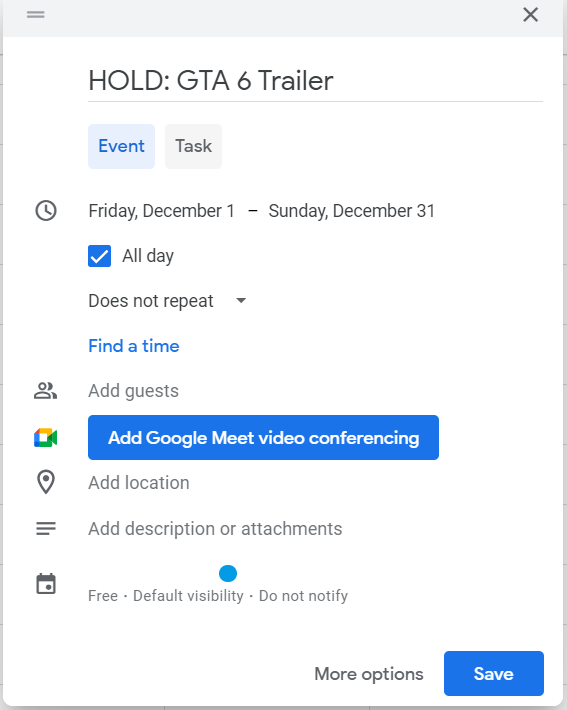The height and width of the screenshot is (710, 567).
Task: Click the location pin icon
Action: click(46, 482)
